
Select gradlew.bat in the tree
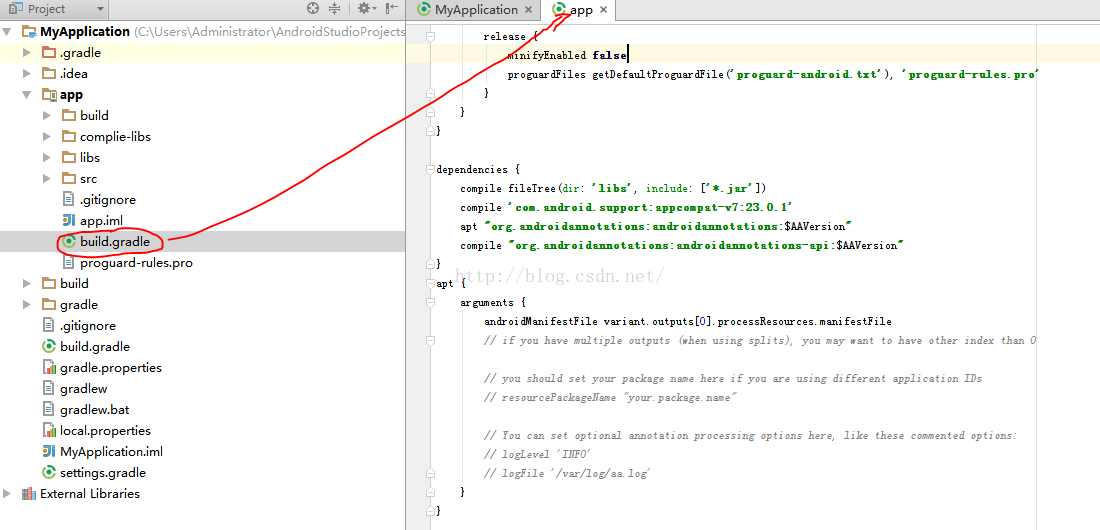(x=93, y=410)
